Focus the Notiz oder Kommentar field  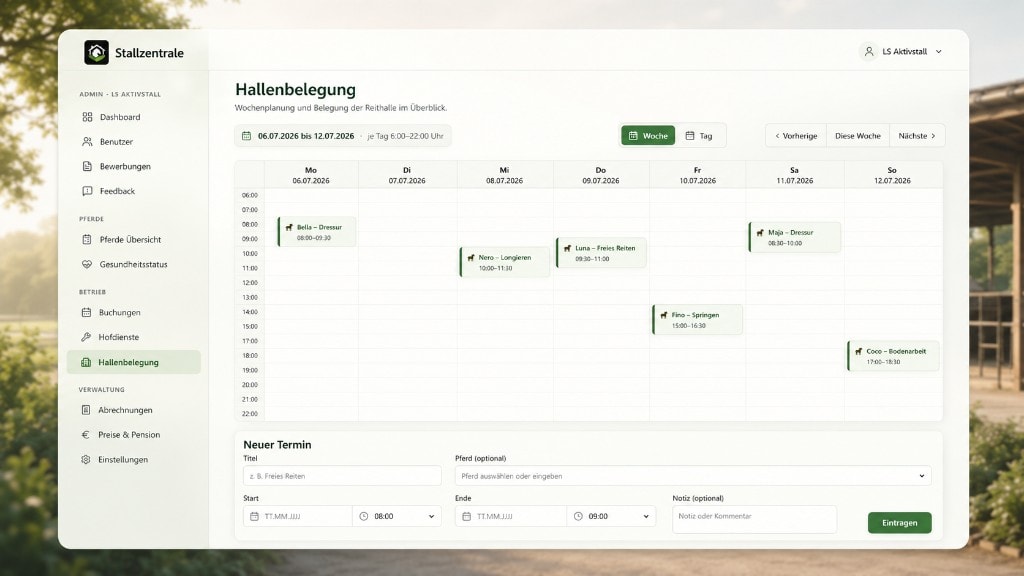click(754, 519)
